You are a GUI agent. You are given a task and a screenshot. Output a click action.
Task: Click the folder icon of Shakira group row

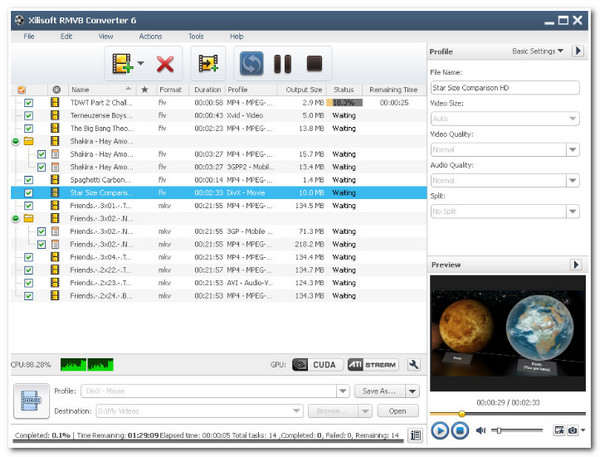pyautogui.click(x=29, y=141)
